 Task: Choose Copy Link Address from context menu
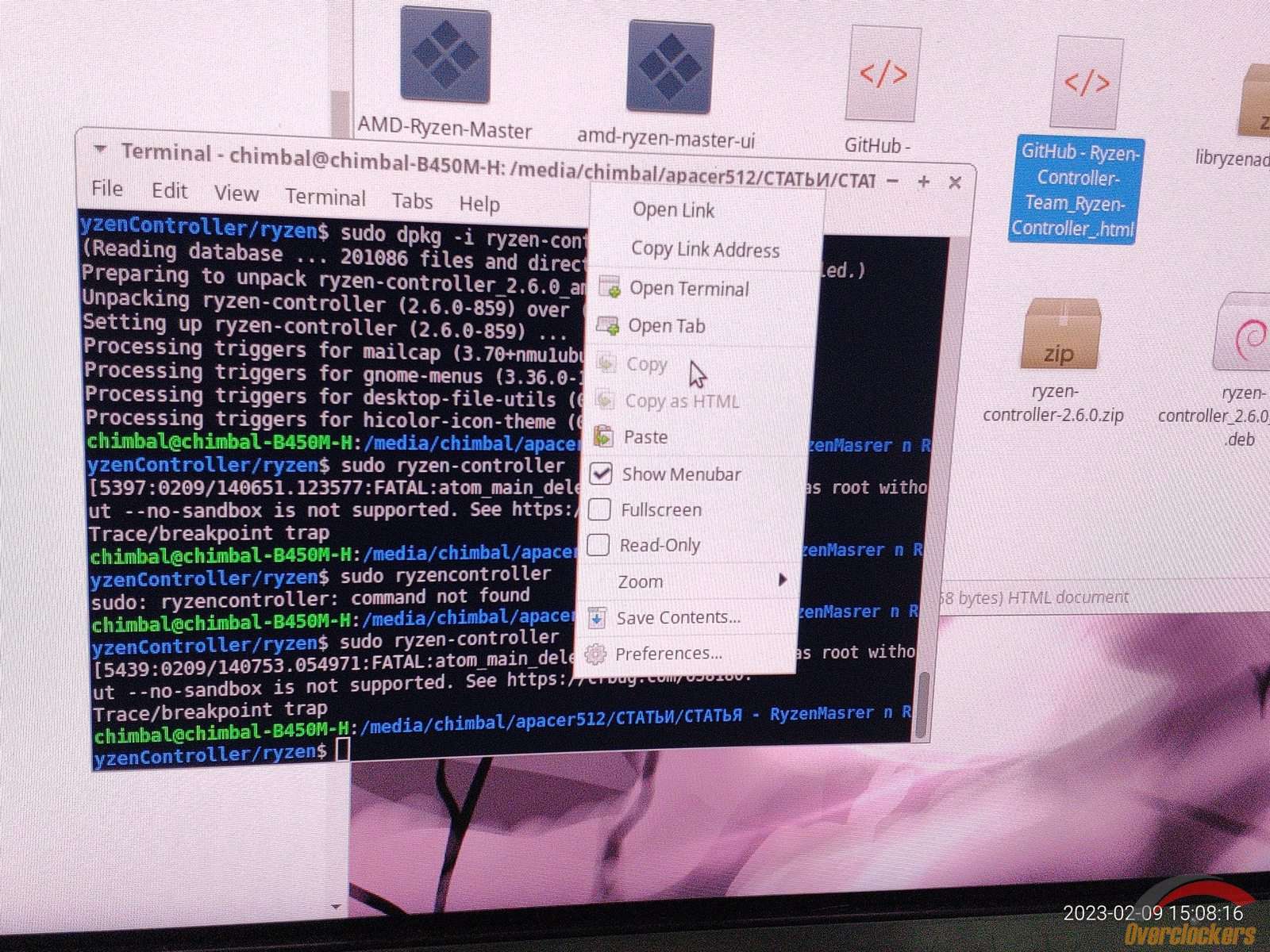point(706,249)
